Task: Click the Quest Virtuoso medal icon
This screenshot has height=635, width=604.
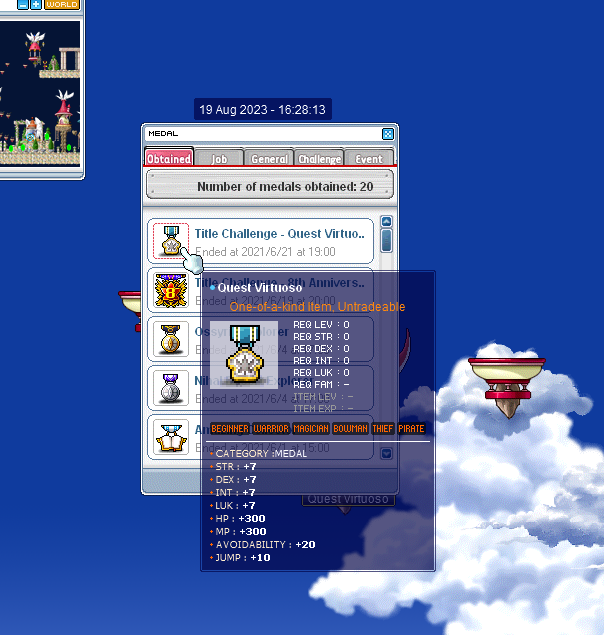Action: coord(169,241)
